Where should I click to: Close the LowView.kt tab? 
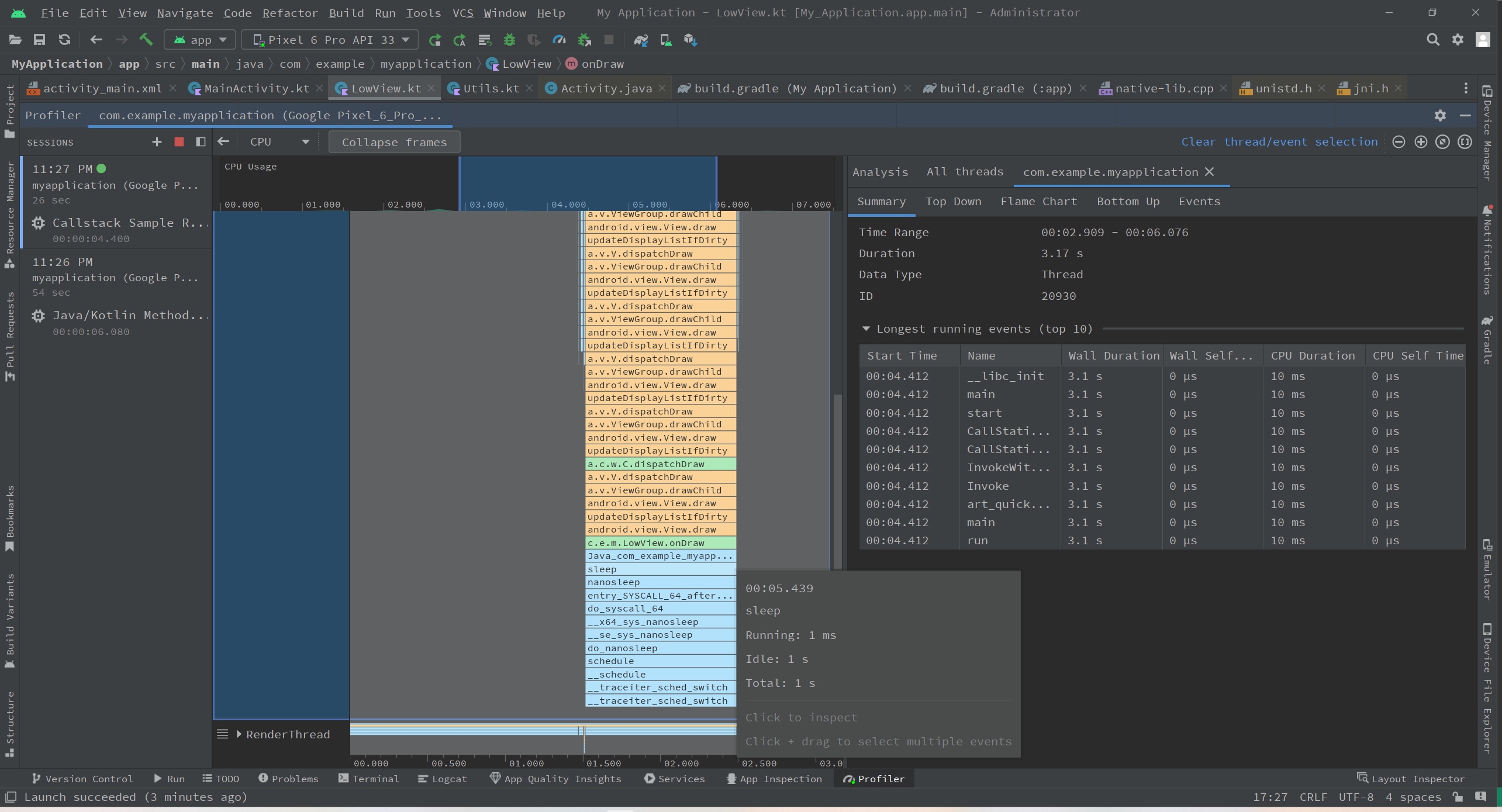431,88
